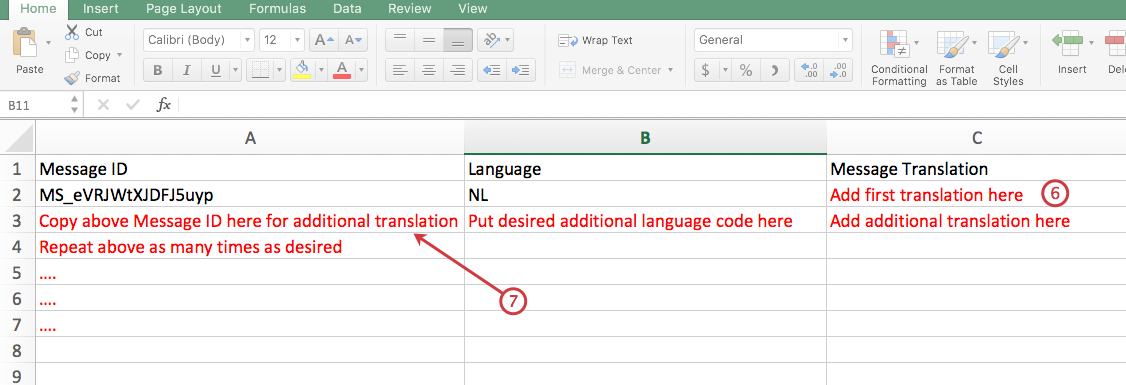1126x385 pixels.
Task: Open the Formulas tab
Action: pyautogui.click(x=277, y=9)
